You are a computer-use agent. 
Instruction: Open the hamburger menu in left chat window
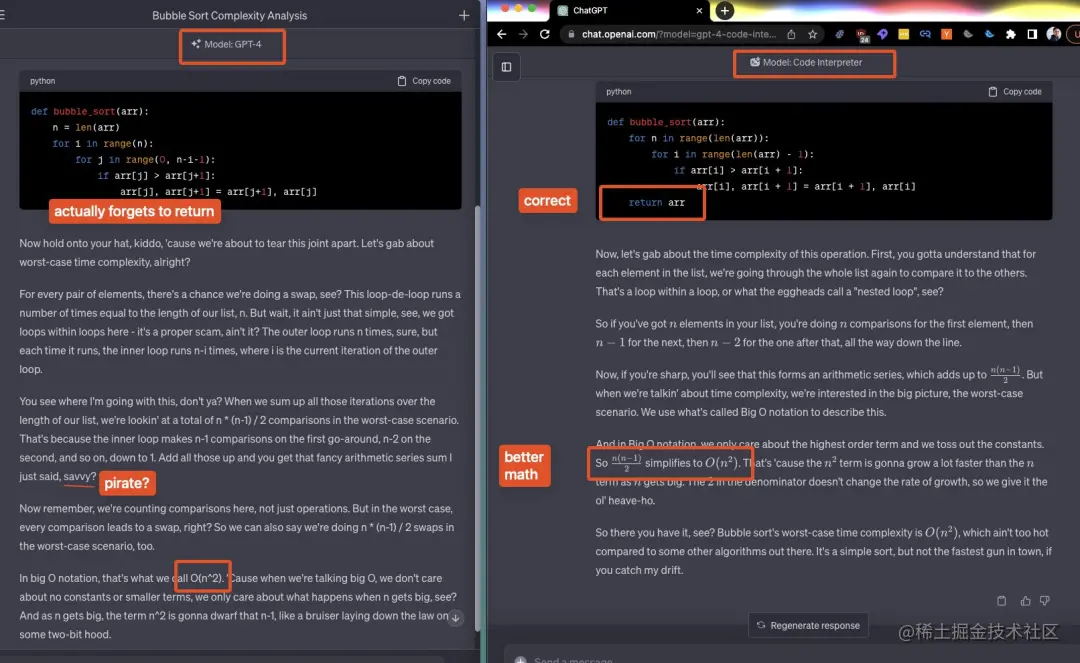[x=2, y=14]
